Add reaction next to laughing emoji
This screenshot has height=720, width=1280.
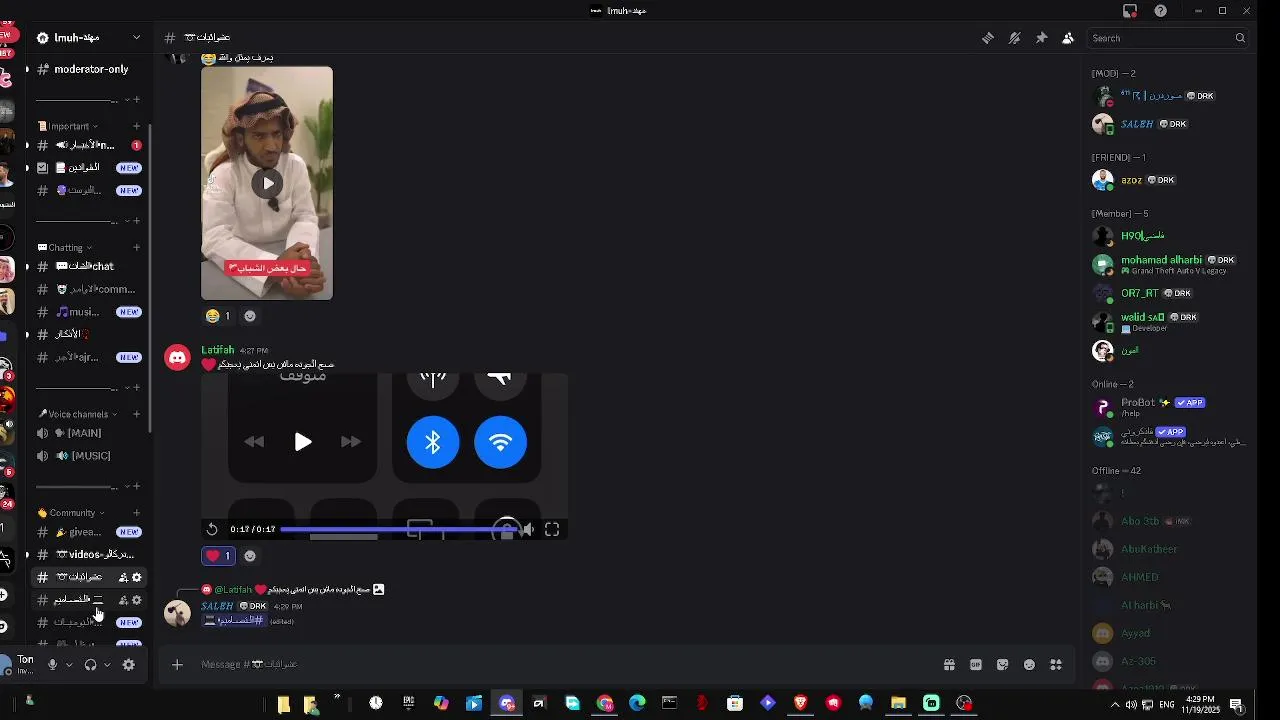pos(250,316)
